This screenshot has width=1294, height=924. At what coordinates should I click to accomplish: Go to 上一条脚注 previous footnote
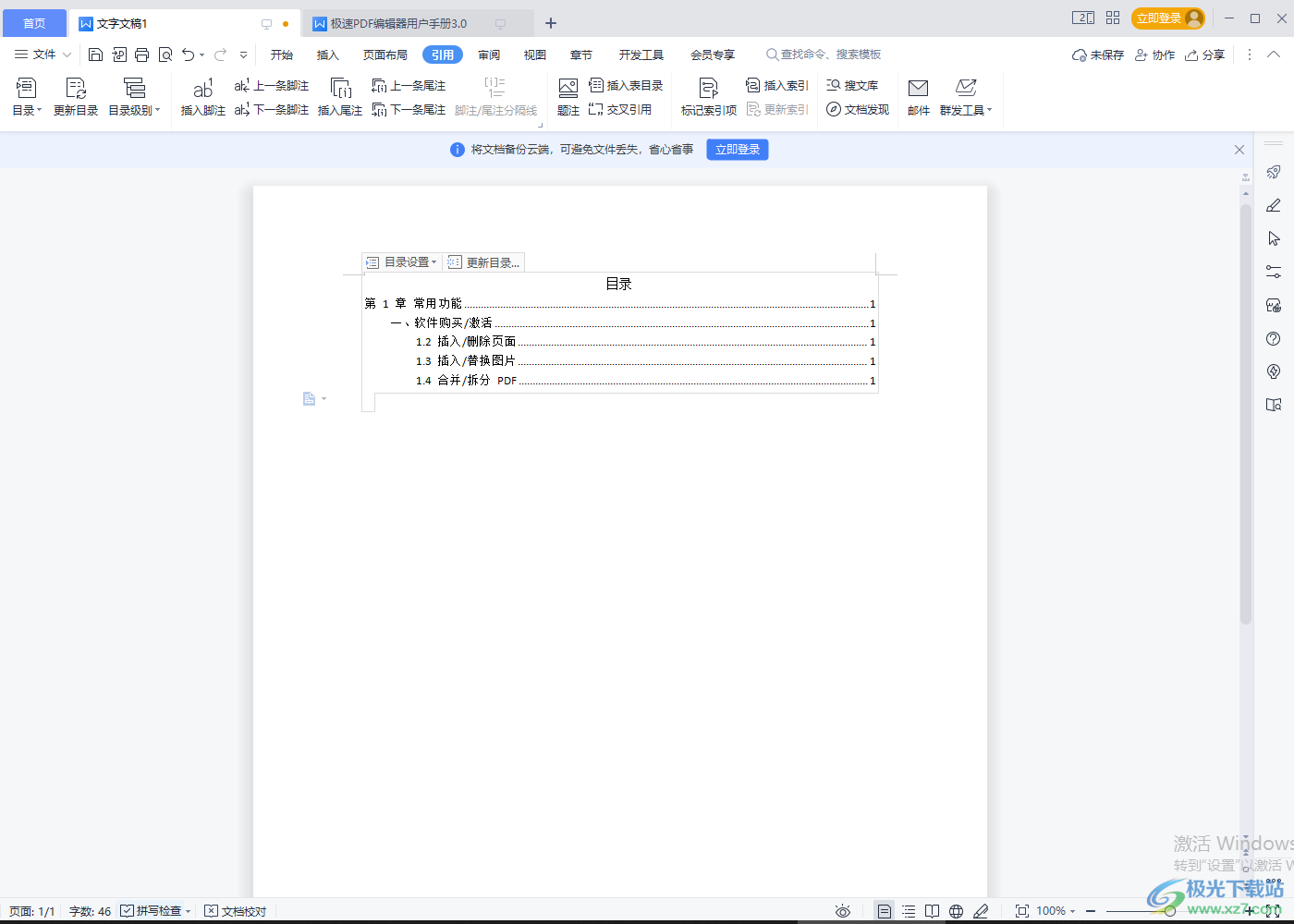pos(272,86)
